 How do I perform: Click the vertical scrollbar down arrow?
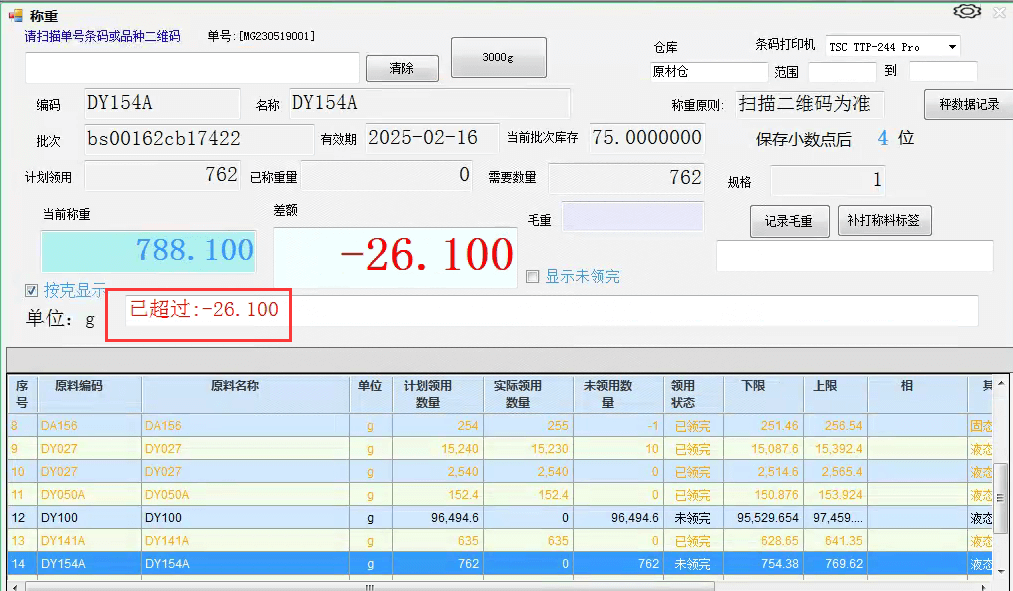click(x=1002, y=569)
